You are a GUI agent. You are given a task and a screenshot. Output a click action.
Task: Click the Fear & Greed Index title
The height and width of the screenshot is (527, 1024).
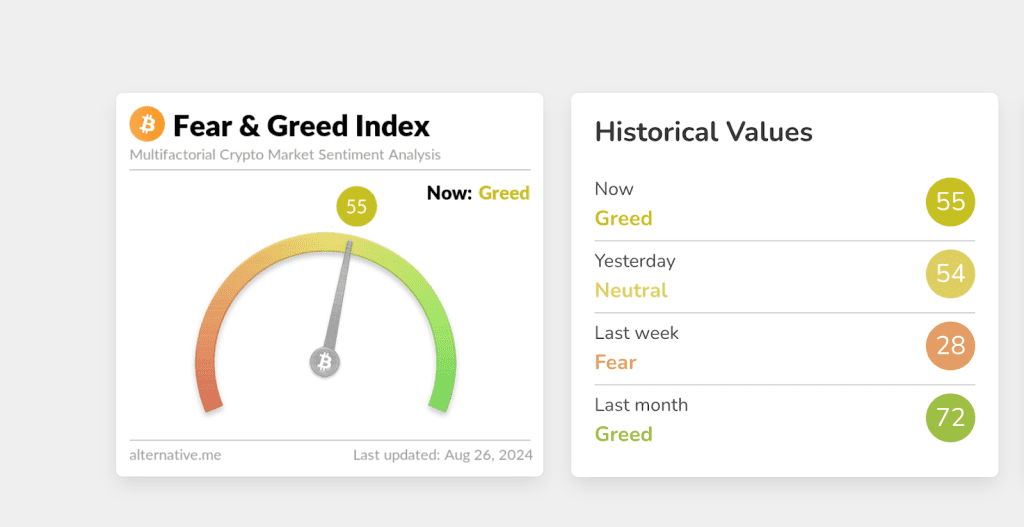pos(301,126)
